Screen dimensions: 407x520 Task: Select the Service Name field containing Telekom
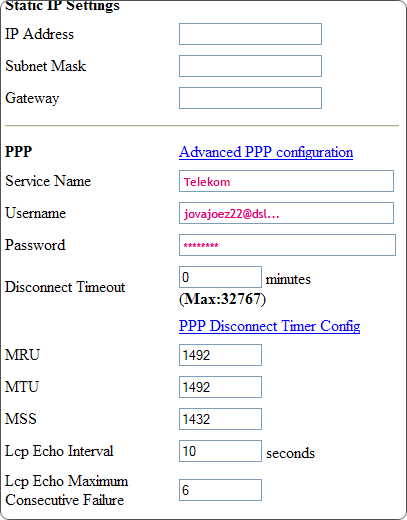click(286, 181)
